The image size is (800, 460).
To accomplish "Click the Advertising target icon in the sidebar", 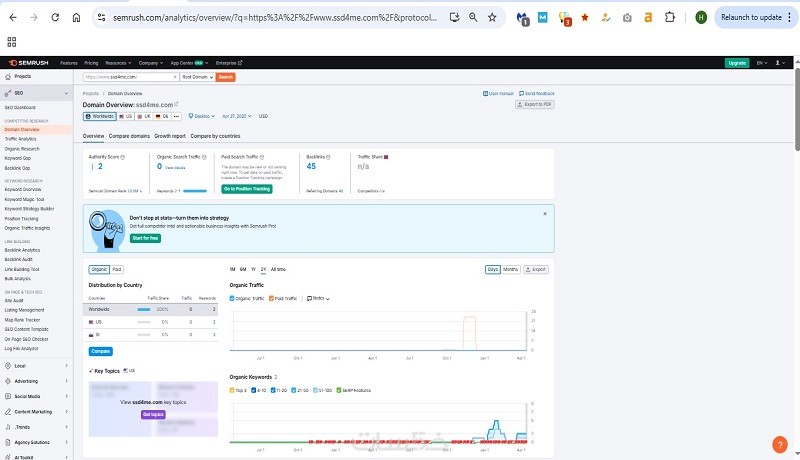I will (x=8, y=381).
